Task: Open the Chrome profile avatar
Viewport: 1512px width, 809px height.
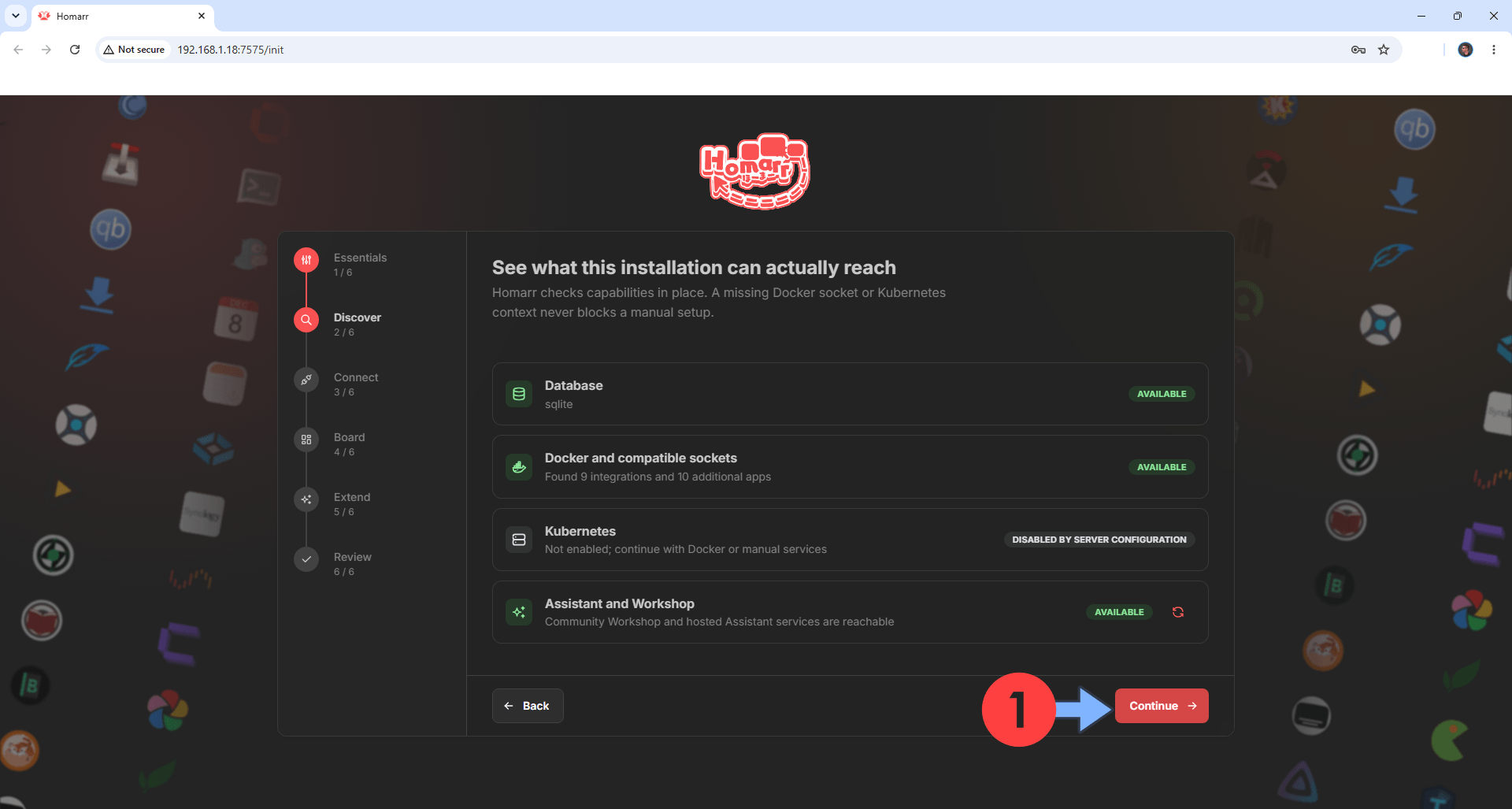Action: 1466,50
